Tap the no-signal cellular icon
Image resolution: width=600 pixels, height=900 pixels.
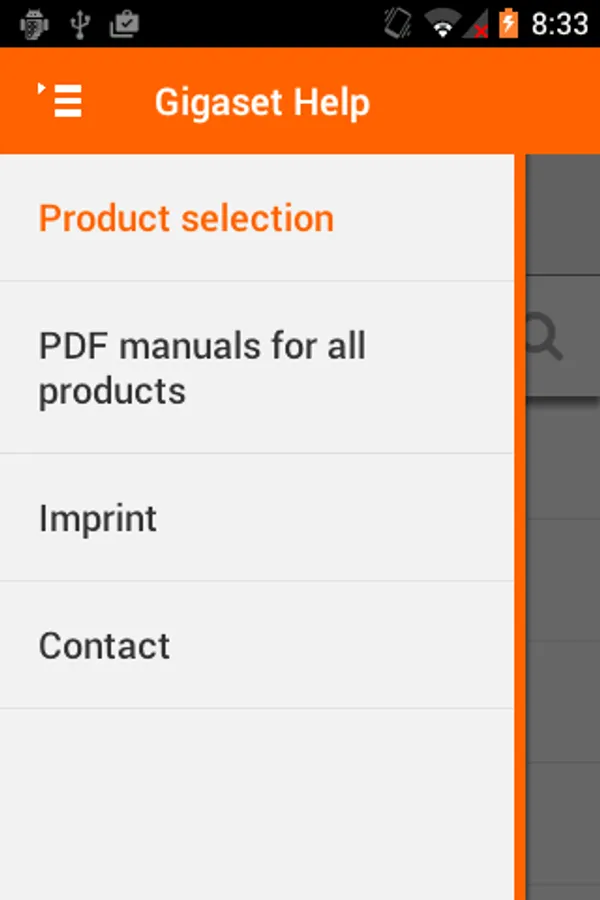pos(477,24)
